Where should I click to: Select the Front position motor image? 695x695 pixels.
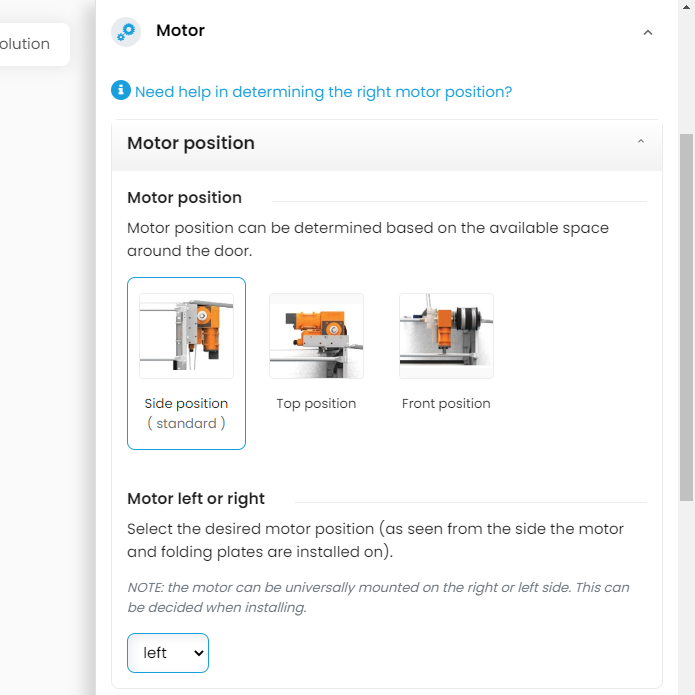(x=446, y=336)
